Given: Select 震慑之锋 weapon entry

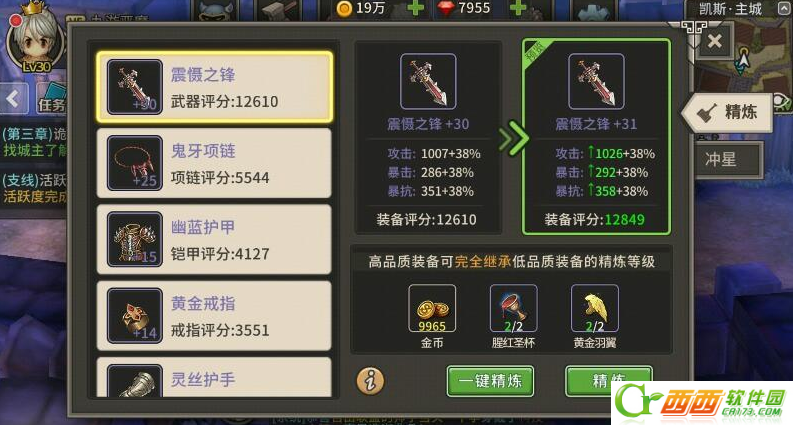Looking at the screenshot, I should (214, 87).
